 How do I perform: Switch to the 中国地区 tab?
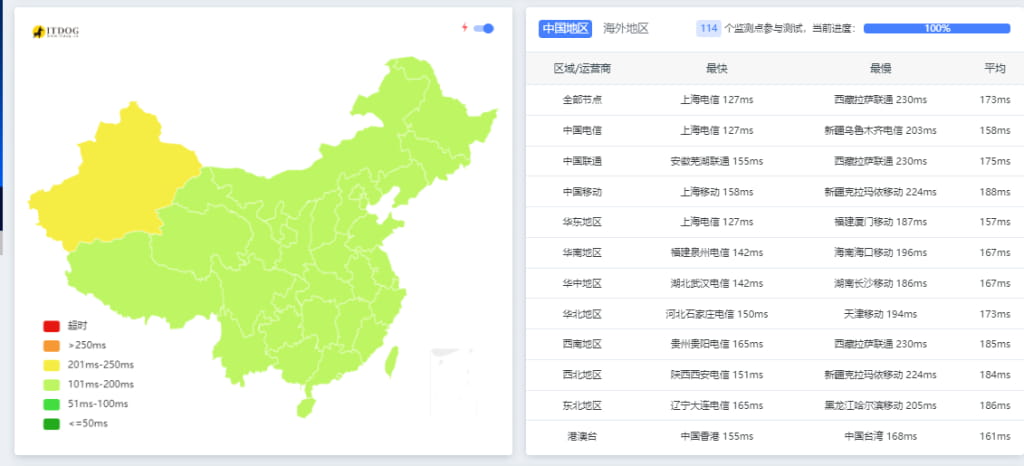click(x=565, y=29)
